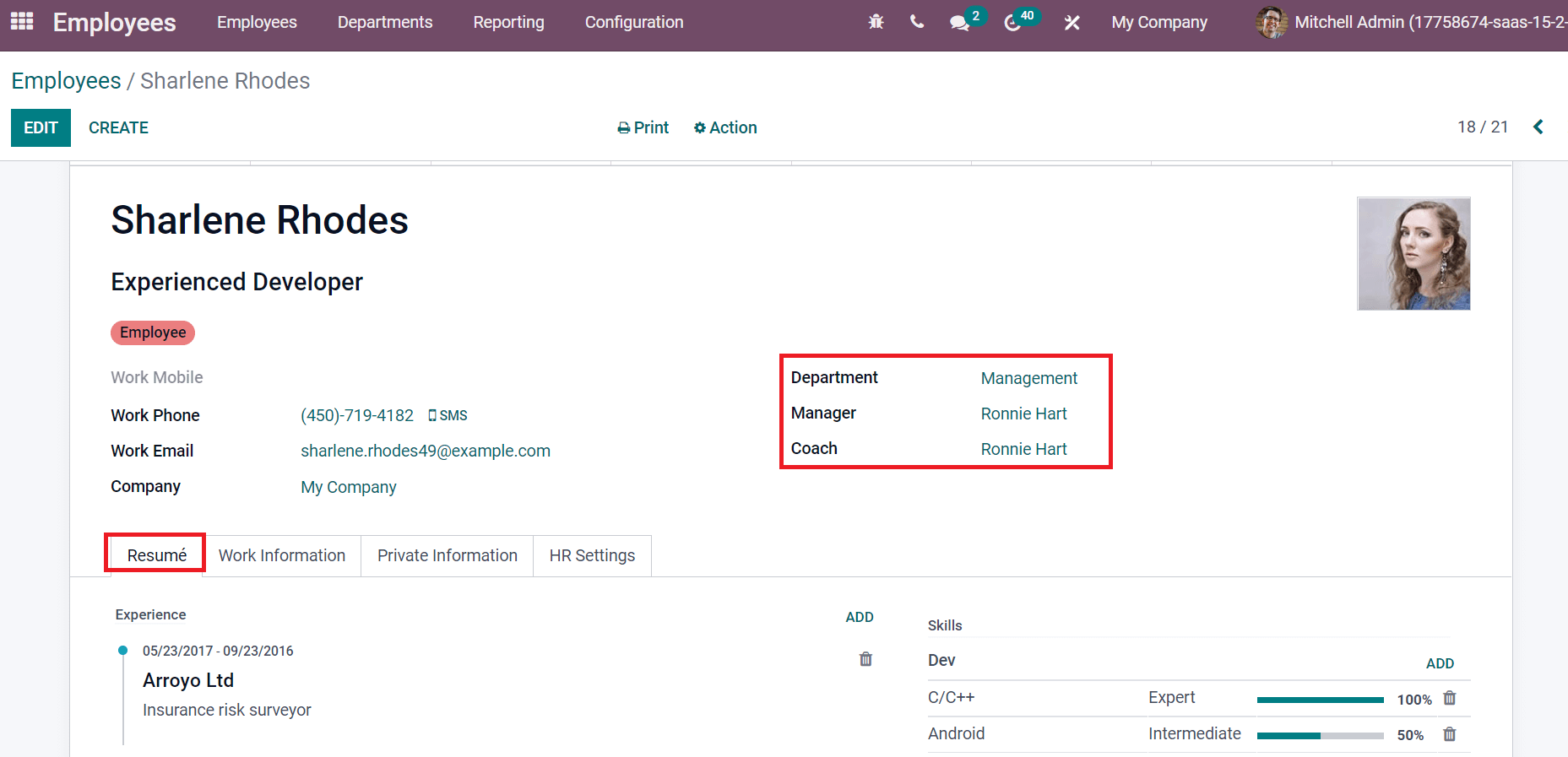Click the Employee tag badge
Viewport: 1568px width, 757px height.
pos(153,333)
